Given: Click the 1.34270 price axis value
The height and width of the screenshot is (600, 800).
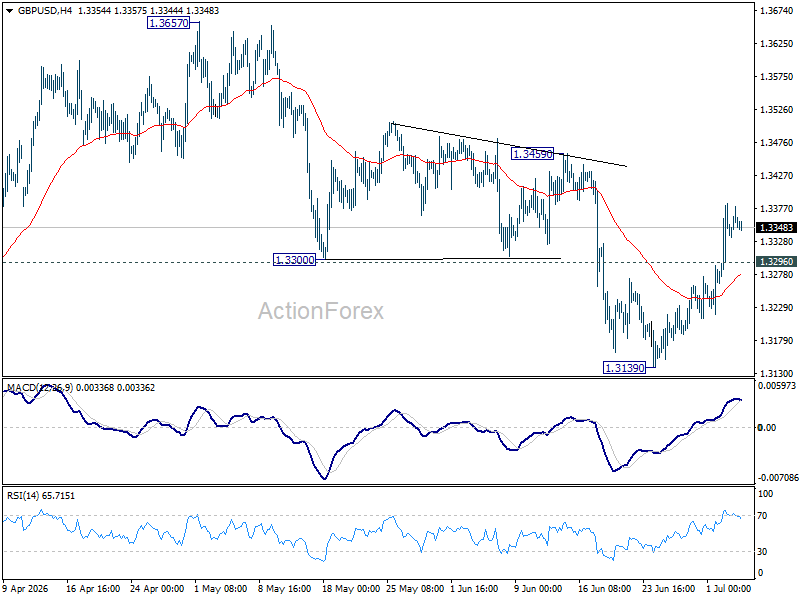Looking at the screenshot, I should tap(776, 176).
